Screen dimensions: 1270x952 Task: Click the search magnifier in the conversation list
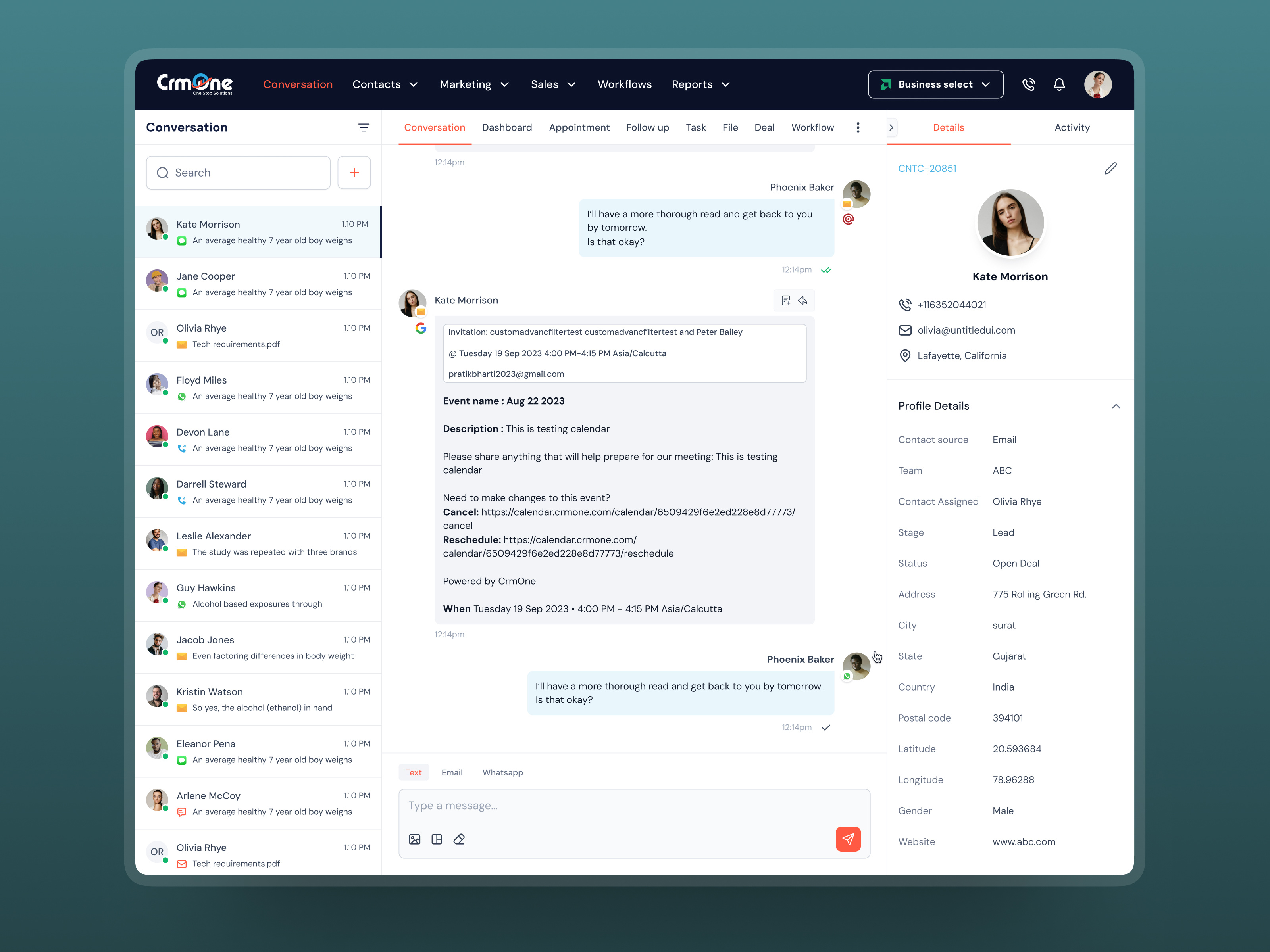point(162,173)
